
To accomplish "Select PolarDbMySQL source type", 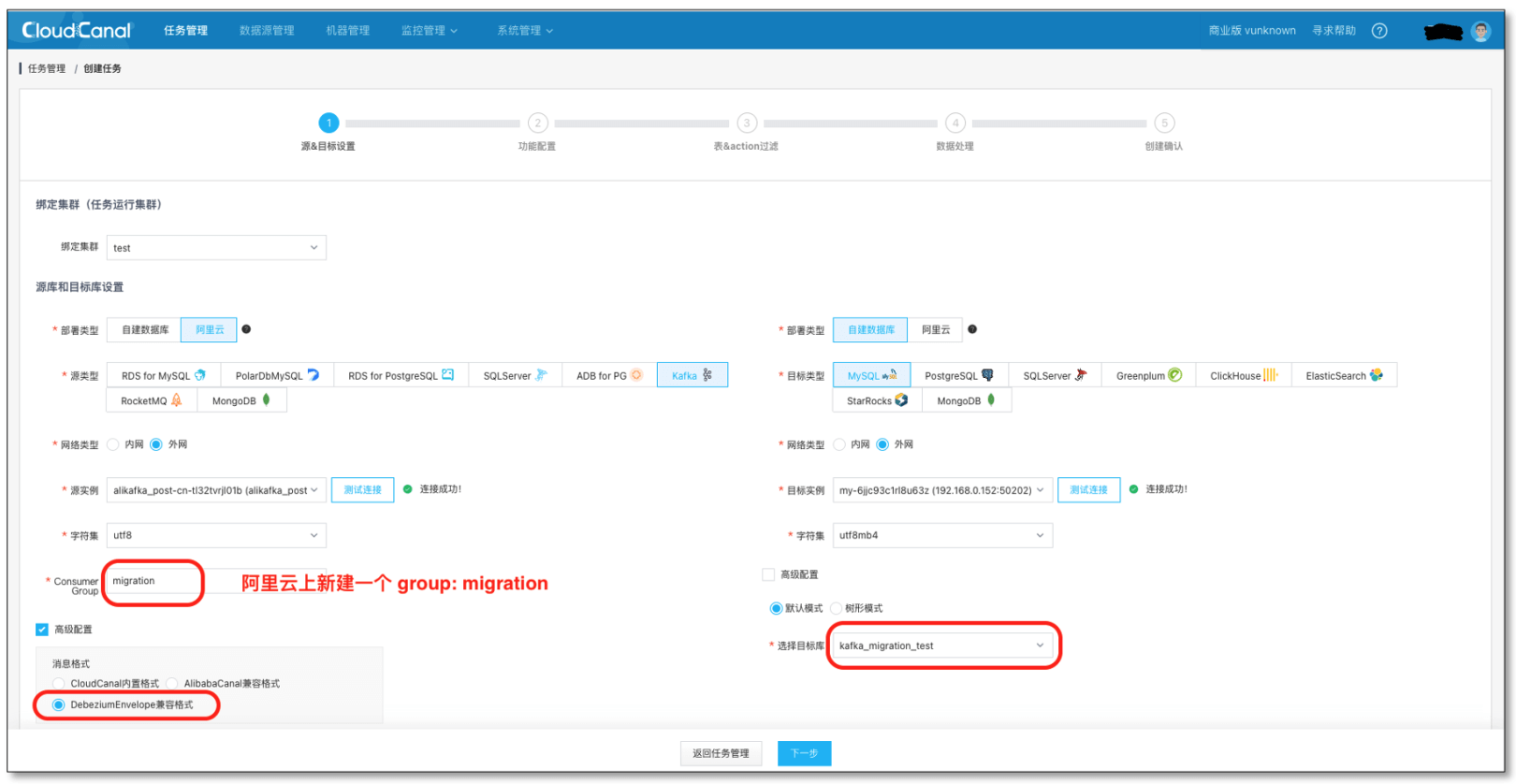I will click(x=277, y=375).
